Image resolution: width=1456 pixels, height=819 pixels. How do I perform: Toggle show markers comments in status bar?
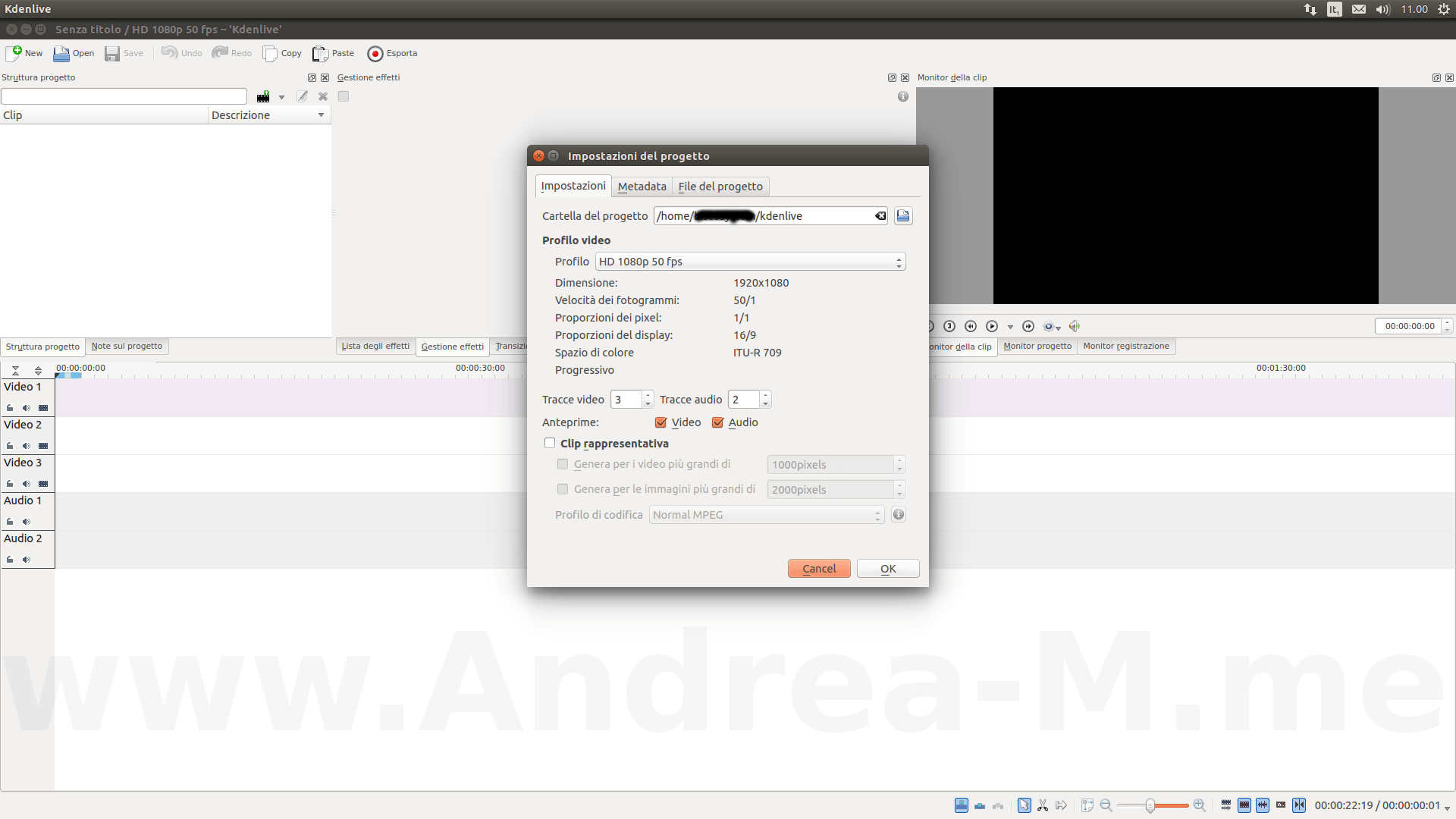click(x=1281, y=805)
